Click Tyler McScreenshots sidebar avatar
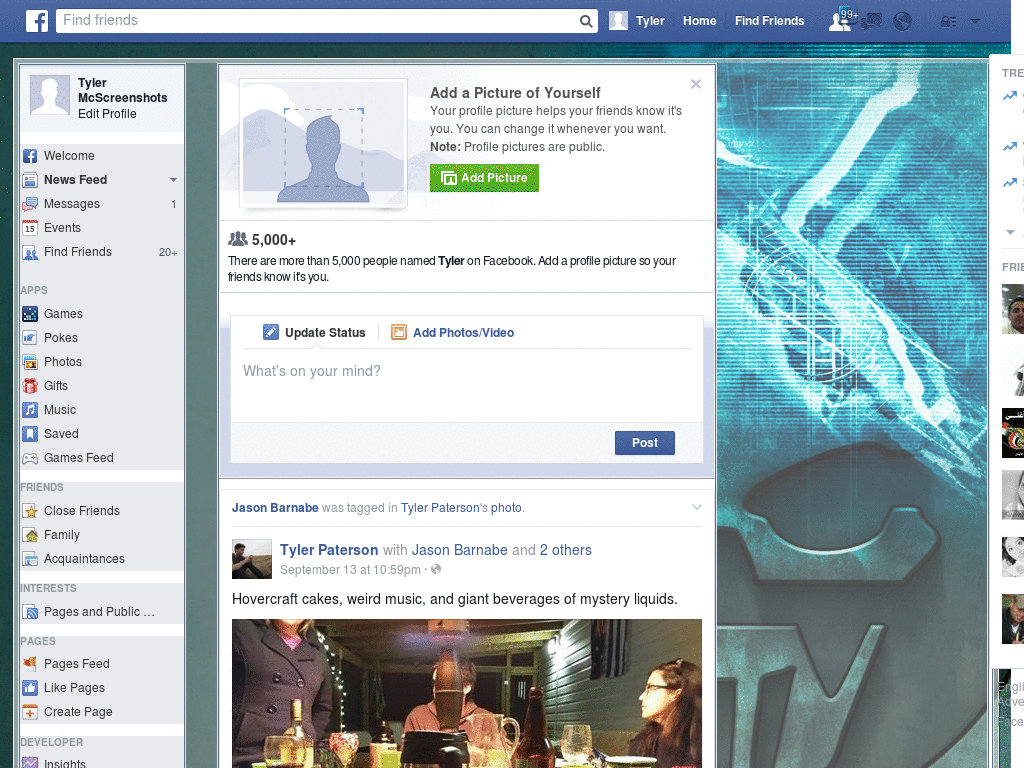This screenshot has height=768, width=1024. (x=50, y=95)
